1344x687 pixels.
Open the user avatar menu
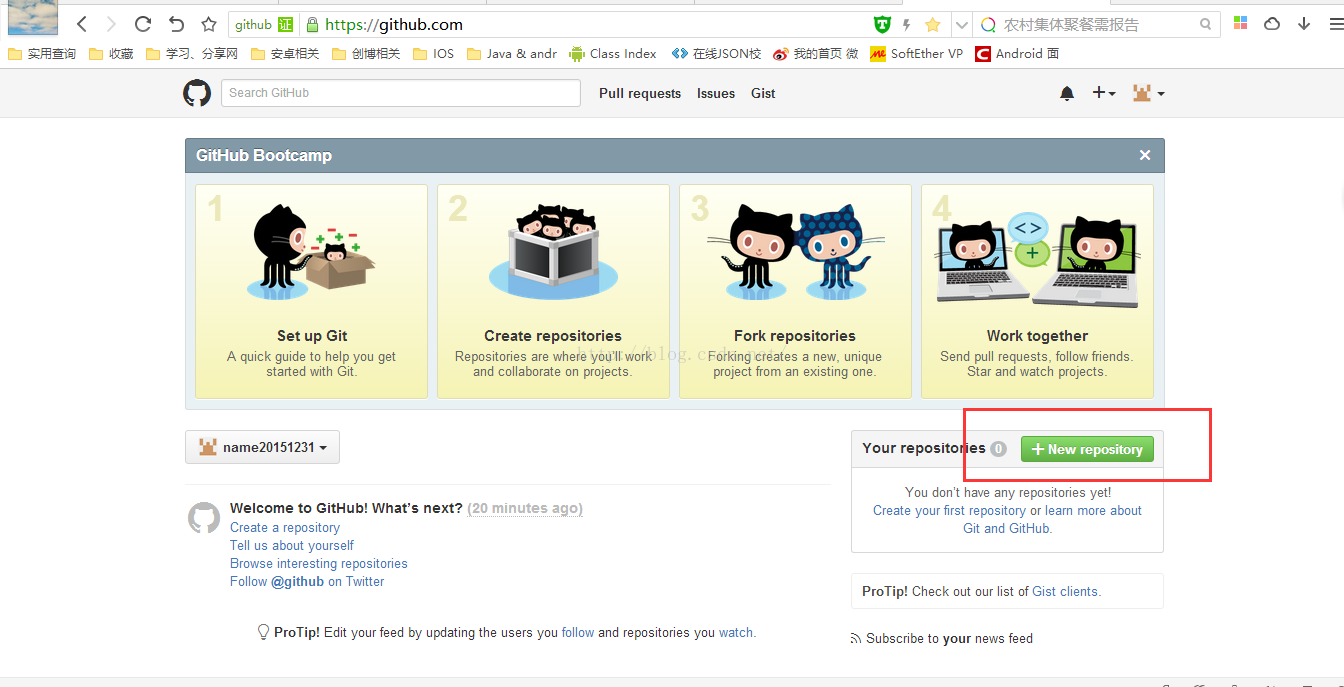pyautogui.click(x=1148, y=93)
